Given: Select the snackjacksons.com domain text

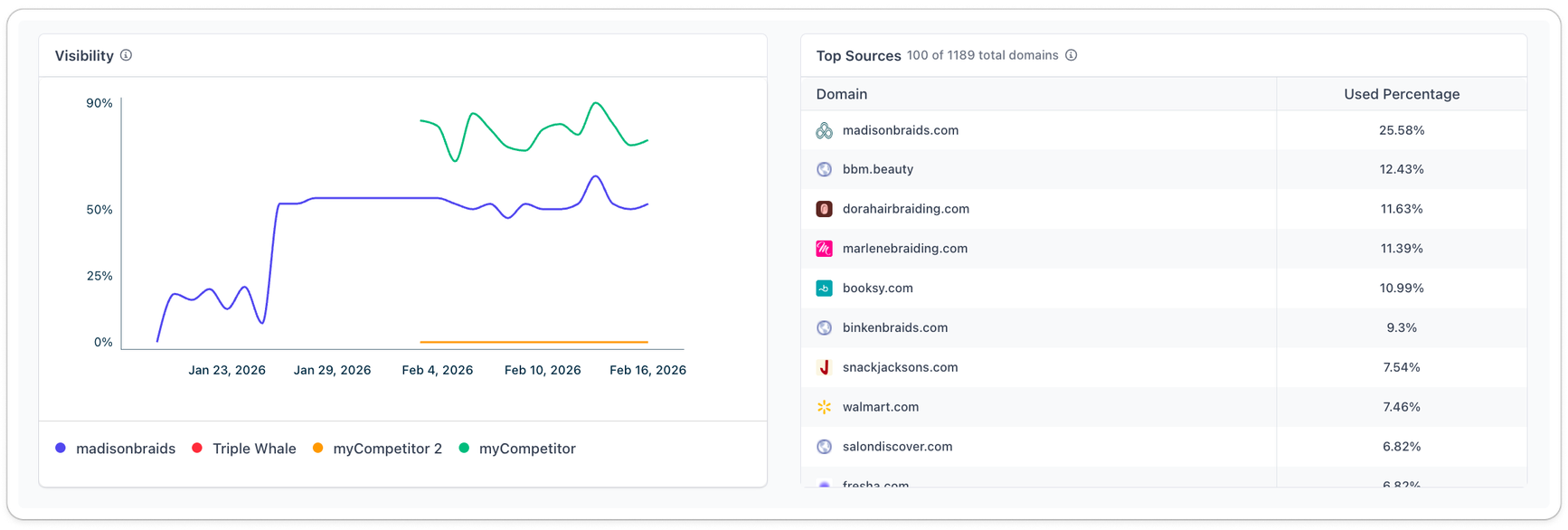Looking at the screenshot, I should (x=901, y=367).
